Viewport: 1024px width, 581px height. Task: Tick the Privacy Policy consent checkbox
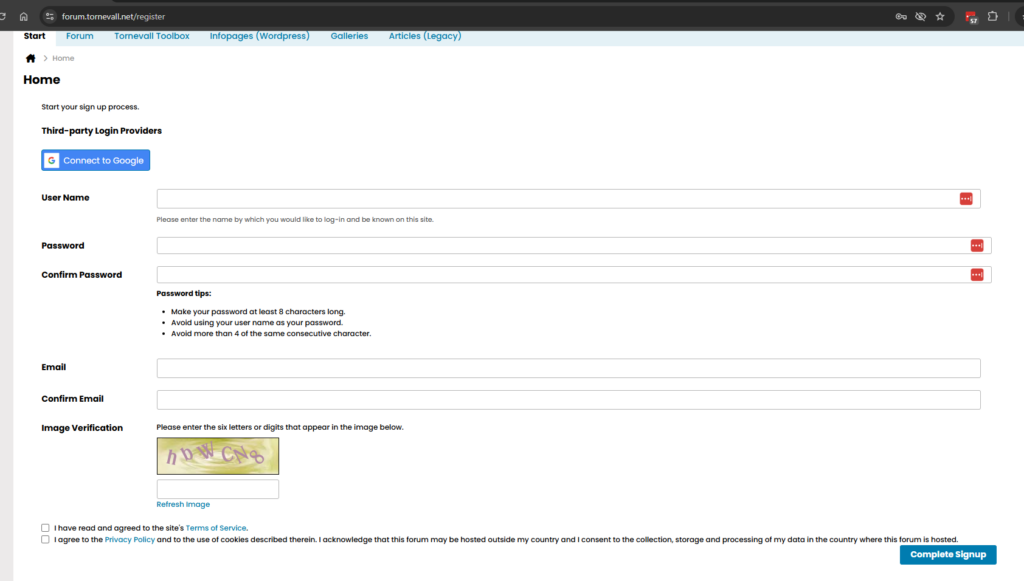tap(45, 539)
